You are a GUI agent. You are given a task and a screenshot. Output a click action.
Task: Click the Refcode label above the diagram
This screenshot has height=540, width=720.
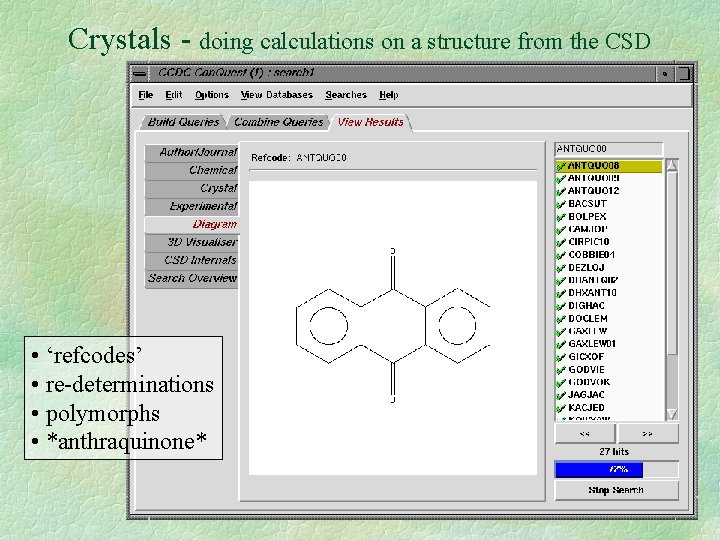[270, 158]
